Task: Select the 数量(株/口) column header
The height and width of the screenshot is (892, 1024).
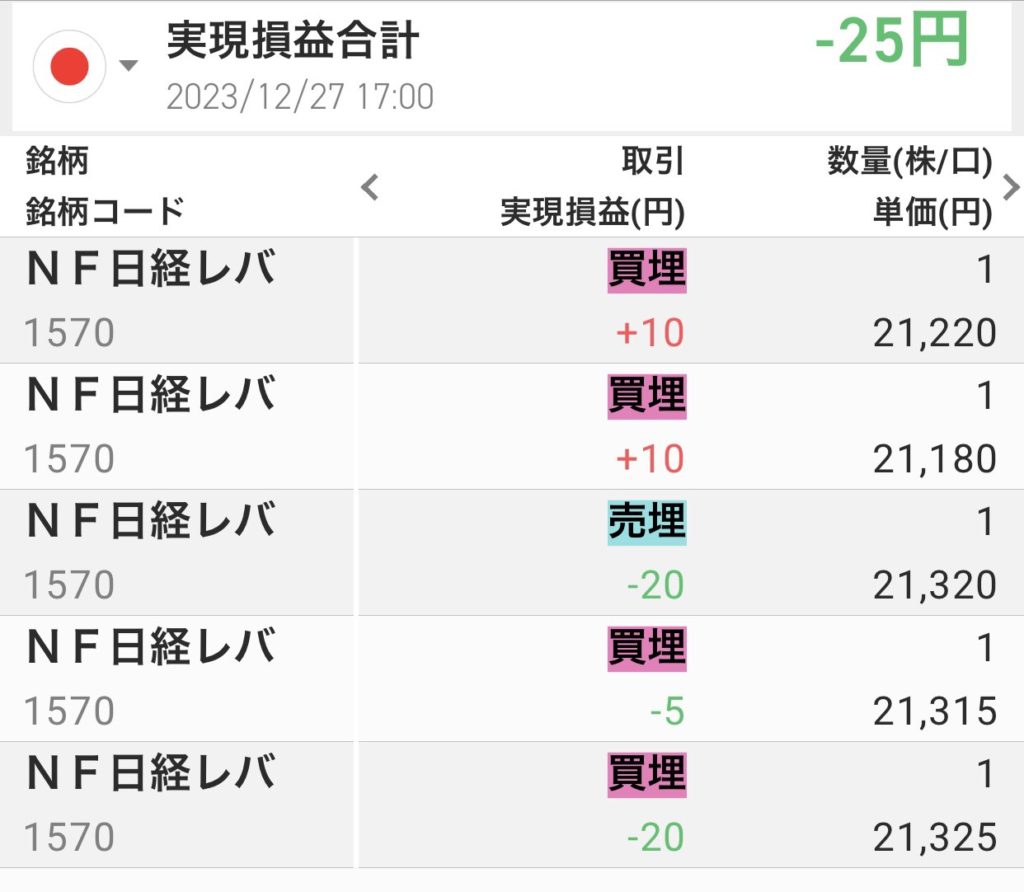Action: (x=909, y=161)
